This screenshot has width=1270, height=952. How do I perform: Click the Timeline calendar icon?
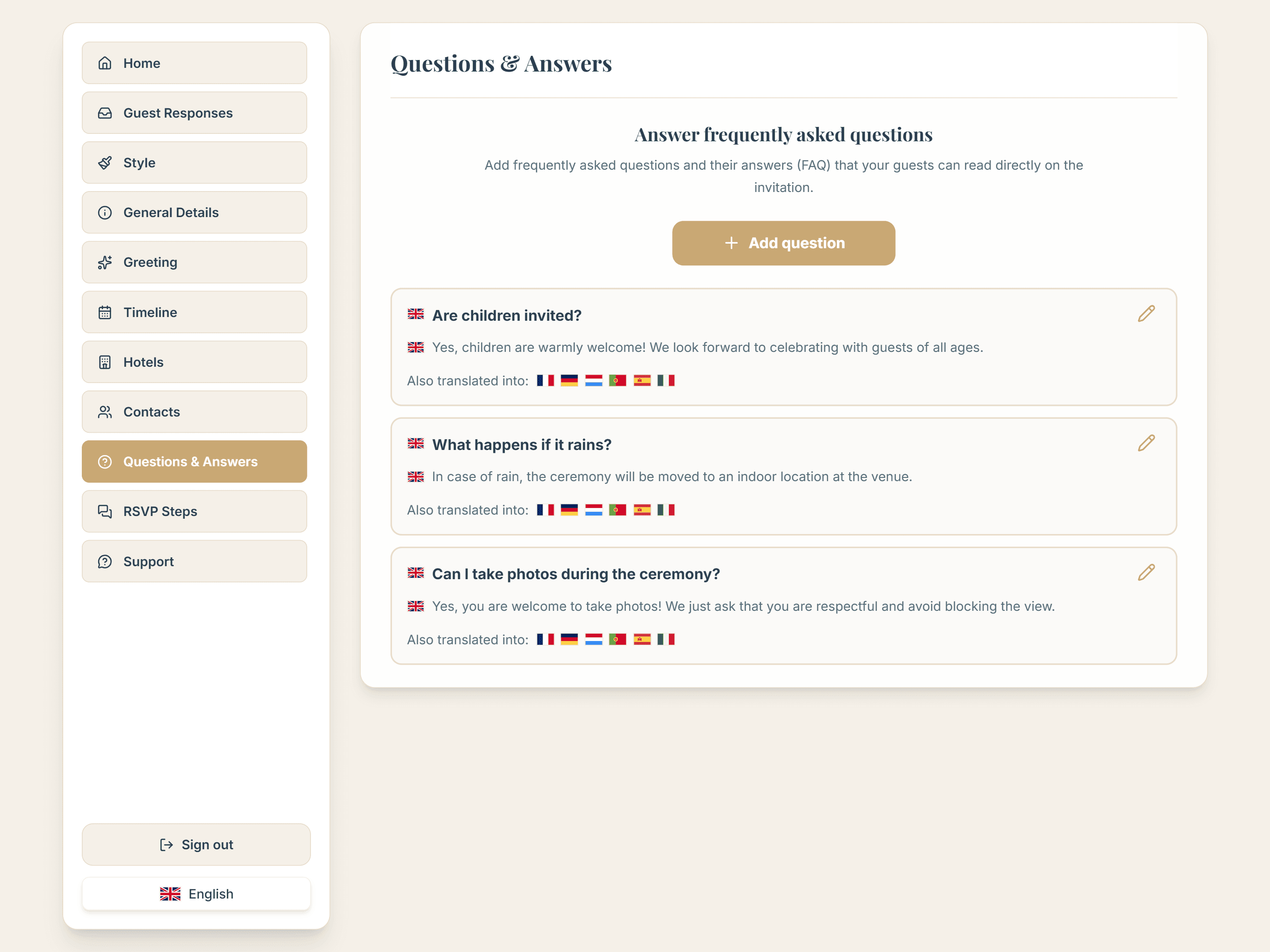(x=105, y=312)
